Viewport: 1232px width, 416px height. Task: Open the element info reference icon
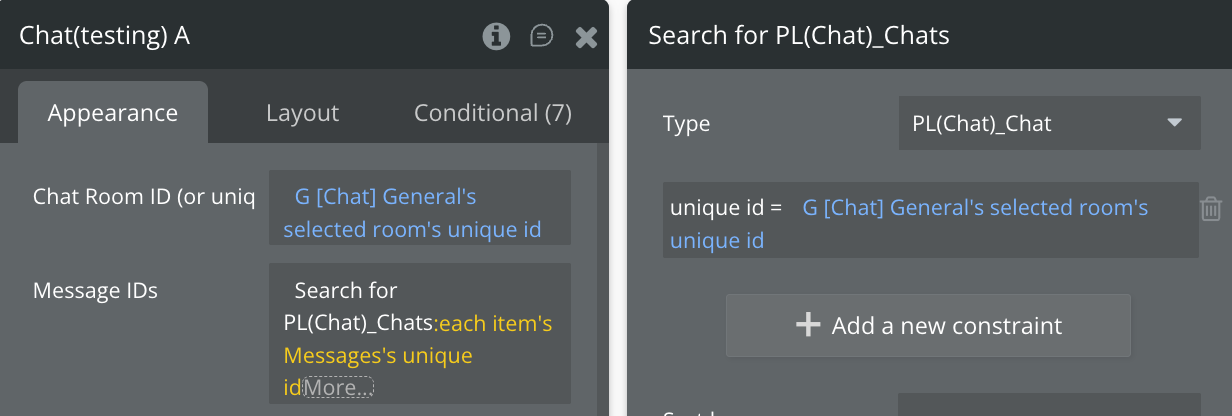click(495, 37)
